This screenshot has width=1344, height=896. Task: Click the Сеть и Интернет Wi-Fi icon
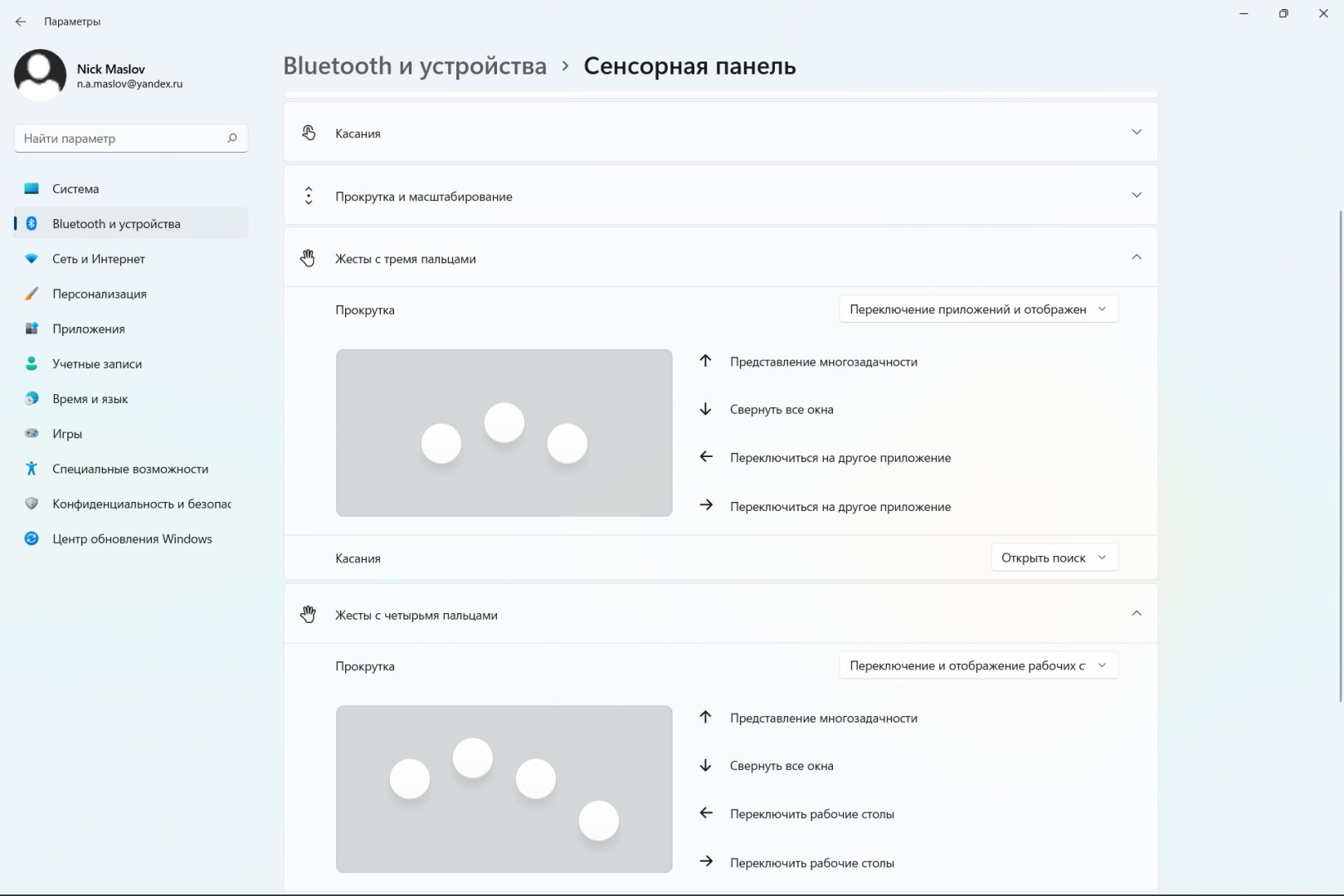[32, 259]
